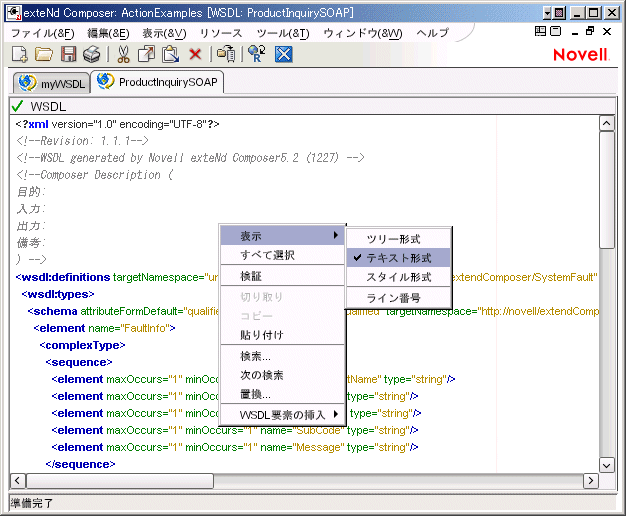This screenshot has width=626, height=516.
Task: Click the 準備完了 status bar text
Action: click(32, 503)
